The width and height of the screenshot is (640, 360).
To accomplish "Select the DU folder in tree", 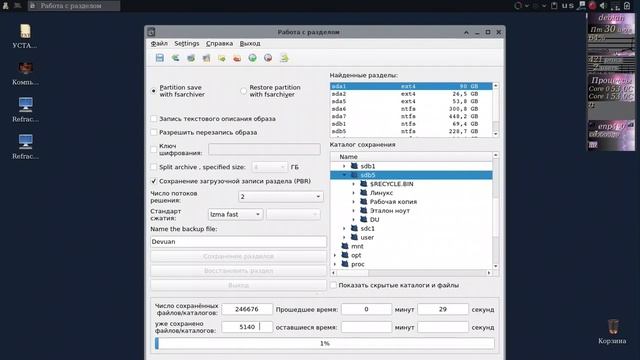I will click(374, 220).
